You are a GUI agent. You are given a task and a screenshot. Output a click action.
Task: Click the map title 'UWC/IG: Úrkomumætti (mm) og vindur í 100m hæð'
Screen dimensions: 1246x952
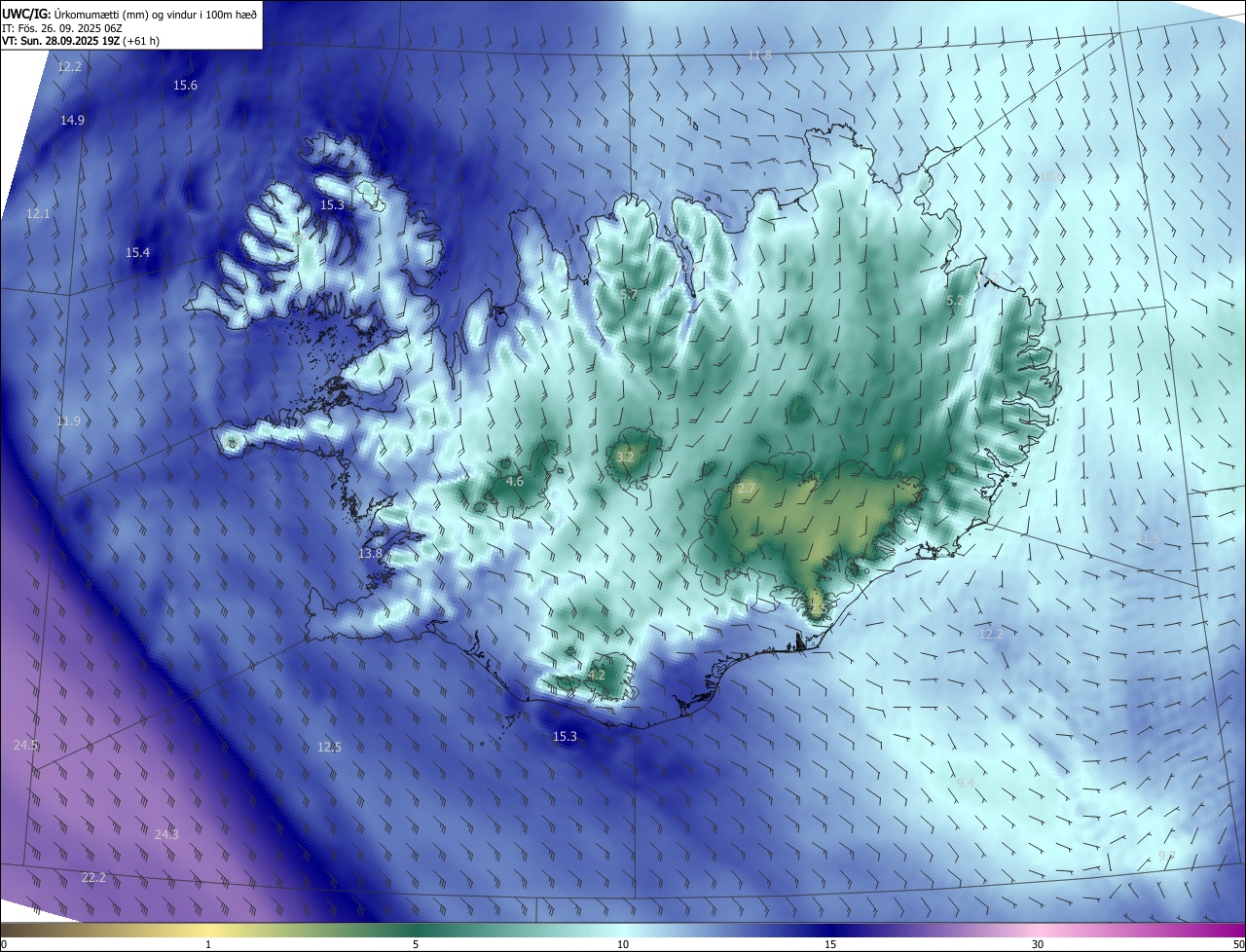(x=129, y=14)
